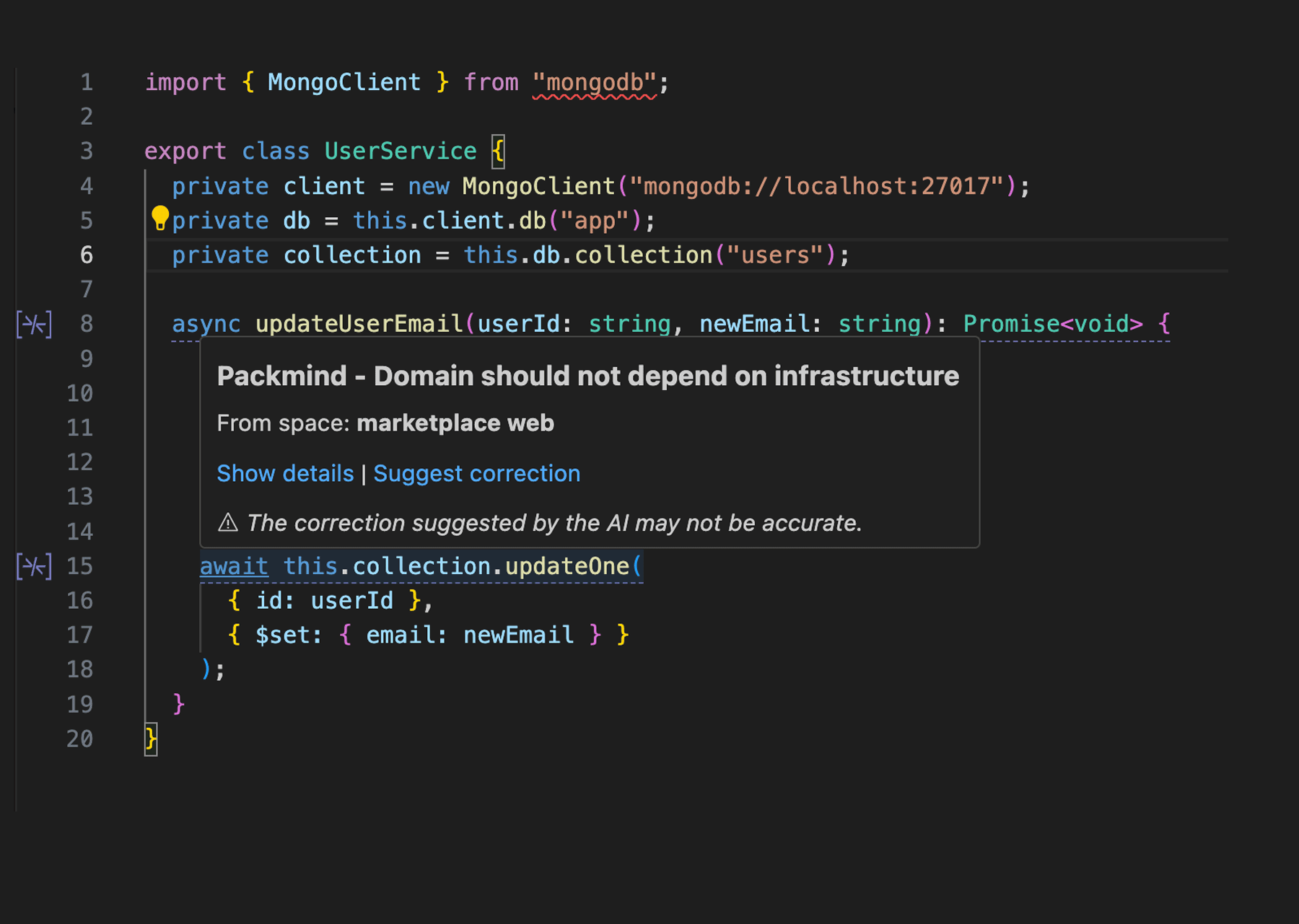The height and width of the screenshot is (924, 1299).
Task: Click the $set operator on line 17
Action: pyautogui.click(x=282, y=635)
